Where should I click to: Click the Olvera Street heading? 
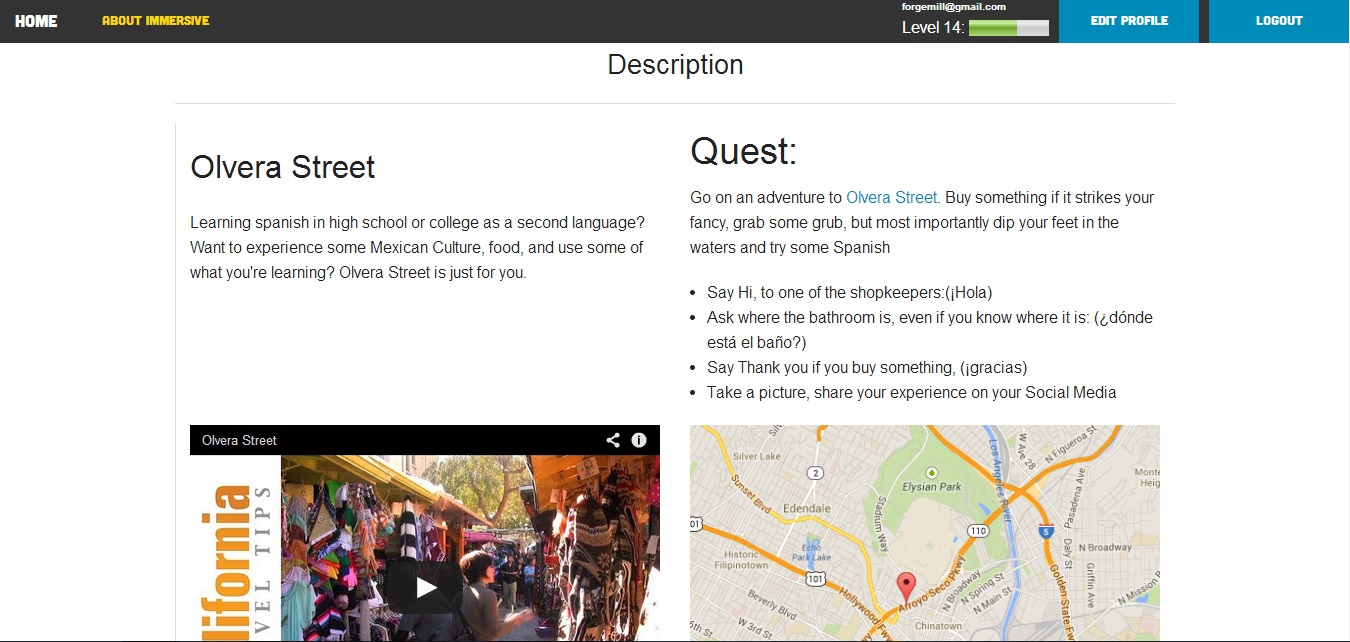[x=283, y=167]
